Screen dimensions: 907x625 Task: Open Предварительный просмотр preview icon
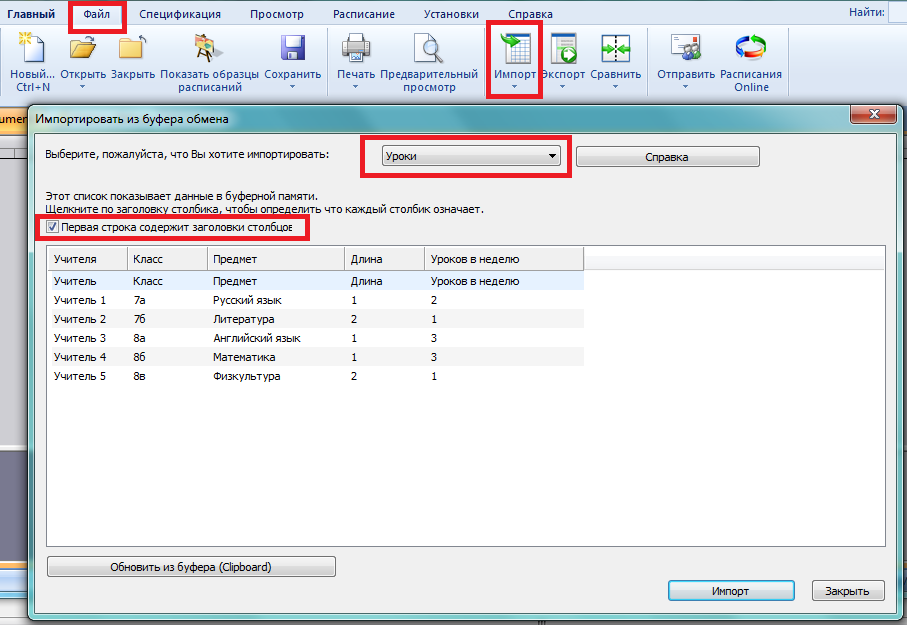[429, 48]
